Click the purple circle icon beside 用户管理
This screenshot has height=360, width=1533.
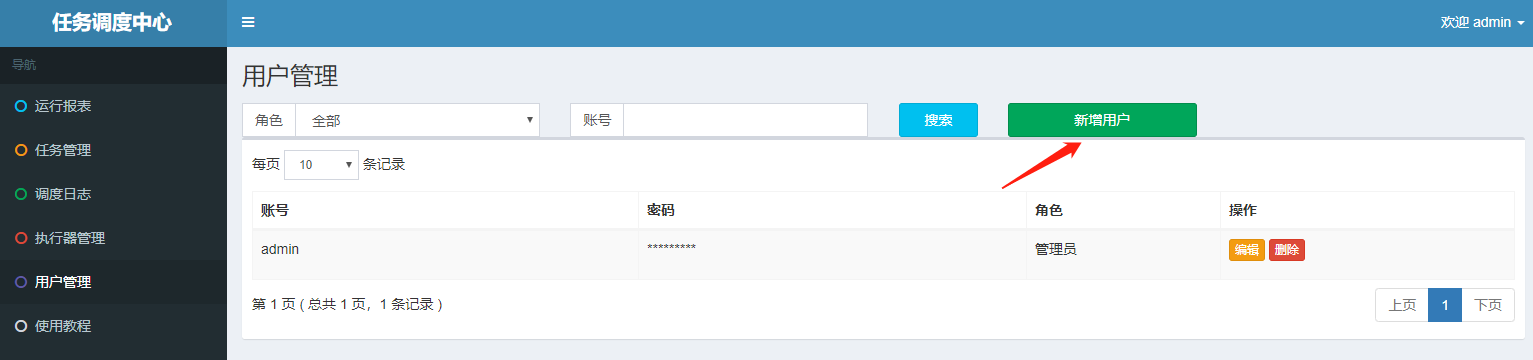[x=21, y=282]
